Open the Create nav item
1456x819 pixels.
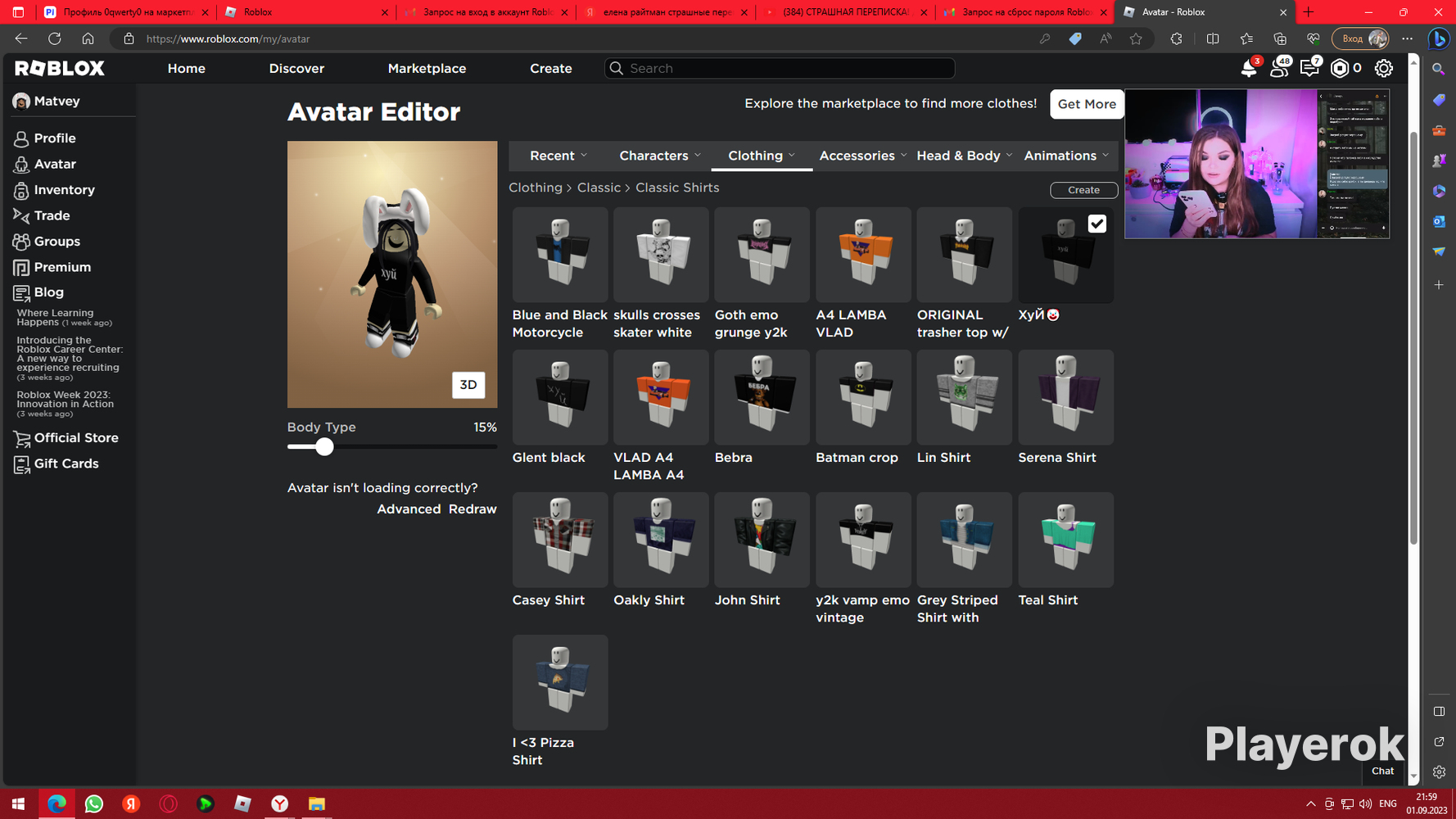tap(550, 69)
